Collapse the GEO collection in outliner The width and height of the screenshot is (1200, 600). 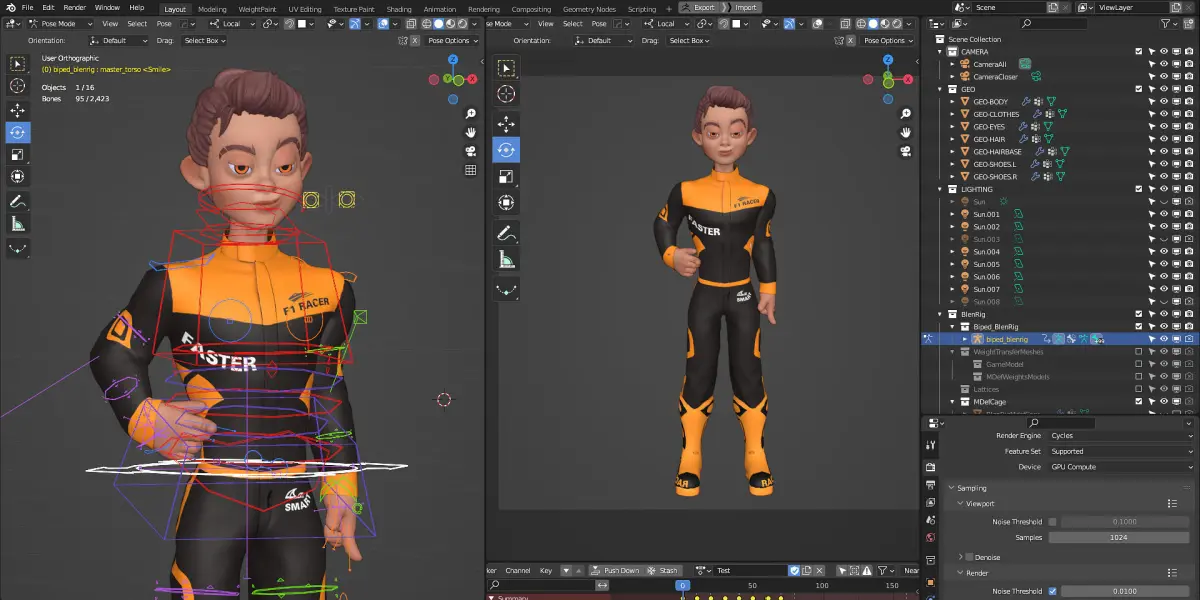click(x=940, y=89)
